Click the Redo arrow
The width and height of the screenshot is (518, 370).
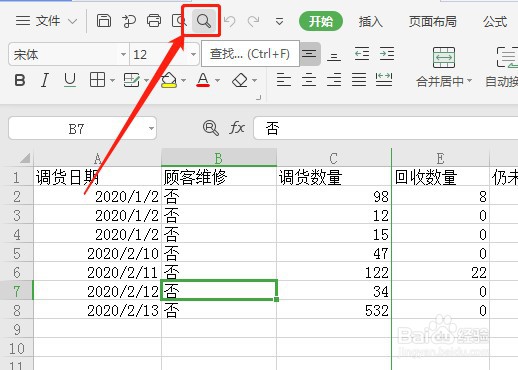pos(254,21)
